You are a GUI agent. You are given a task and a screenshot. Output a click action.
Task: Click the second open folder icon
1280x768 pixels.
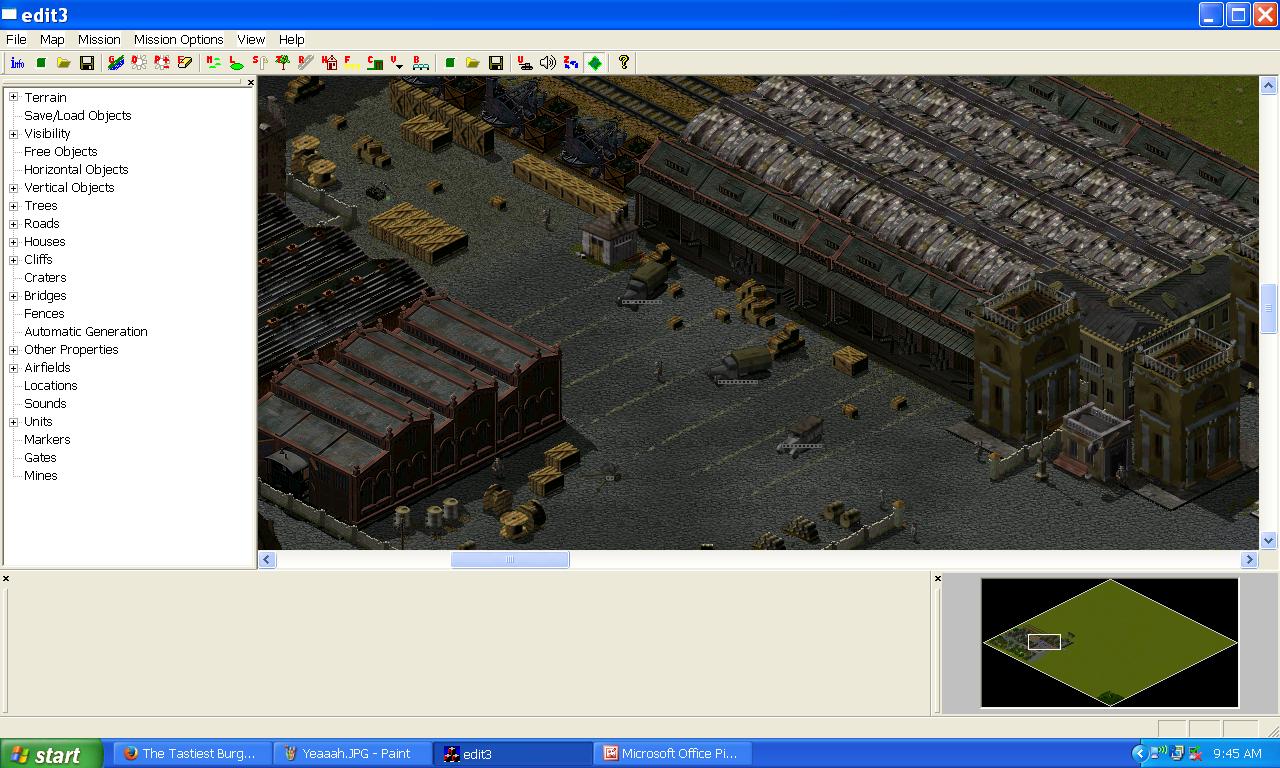[473, 63]
